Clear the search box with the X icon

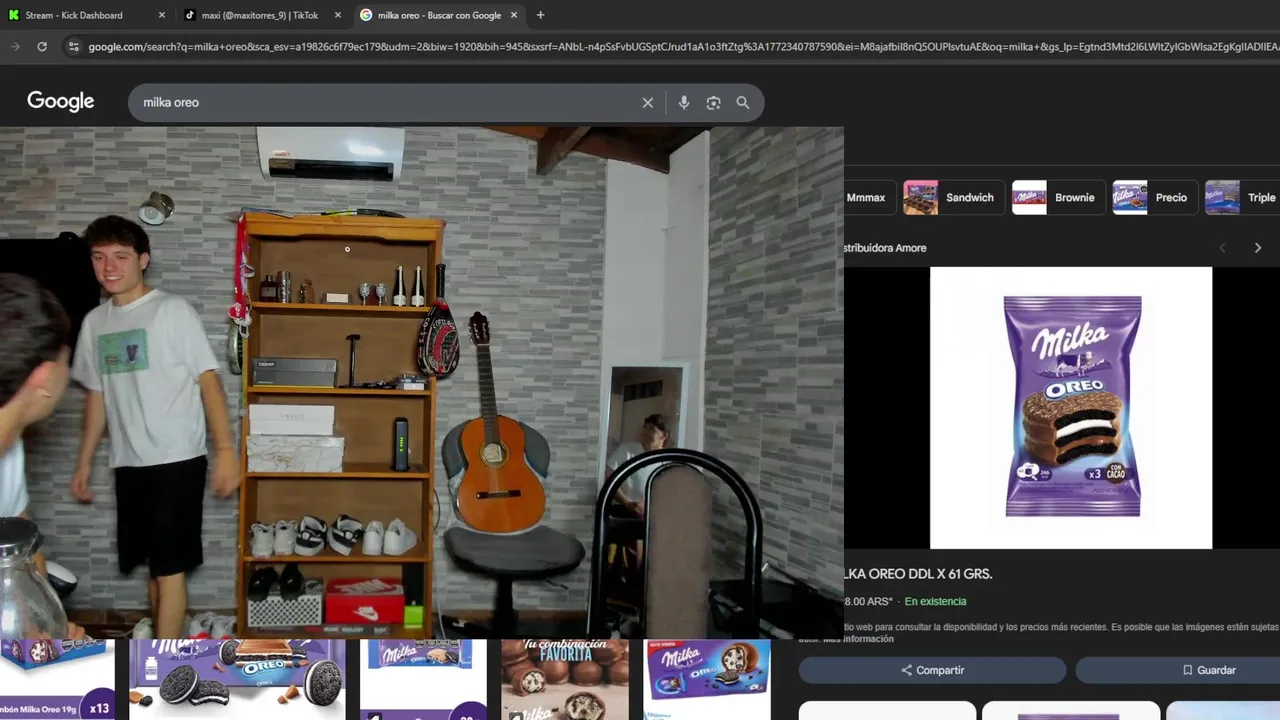[648, 103]
